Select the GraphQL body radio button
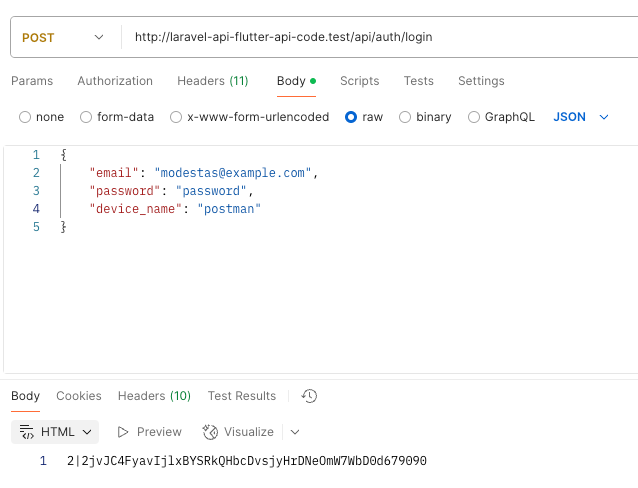This screenshot has height=488, width=638. [474, 117]
